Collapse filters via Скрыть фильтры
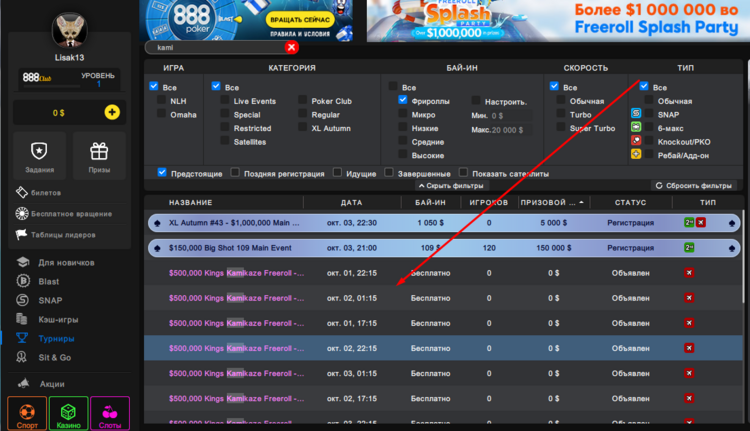This screenshot has height=431, width=750. tap(449, 186)
